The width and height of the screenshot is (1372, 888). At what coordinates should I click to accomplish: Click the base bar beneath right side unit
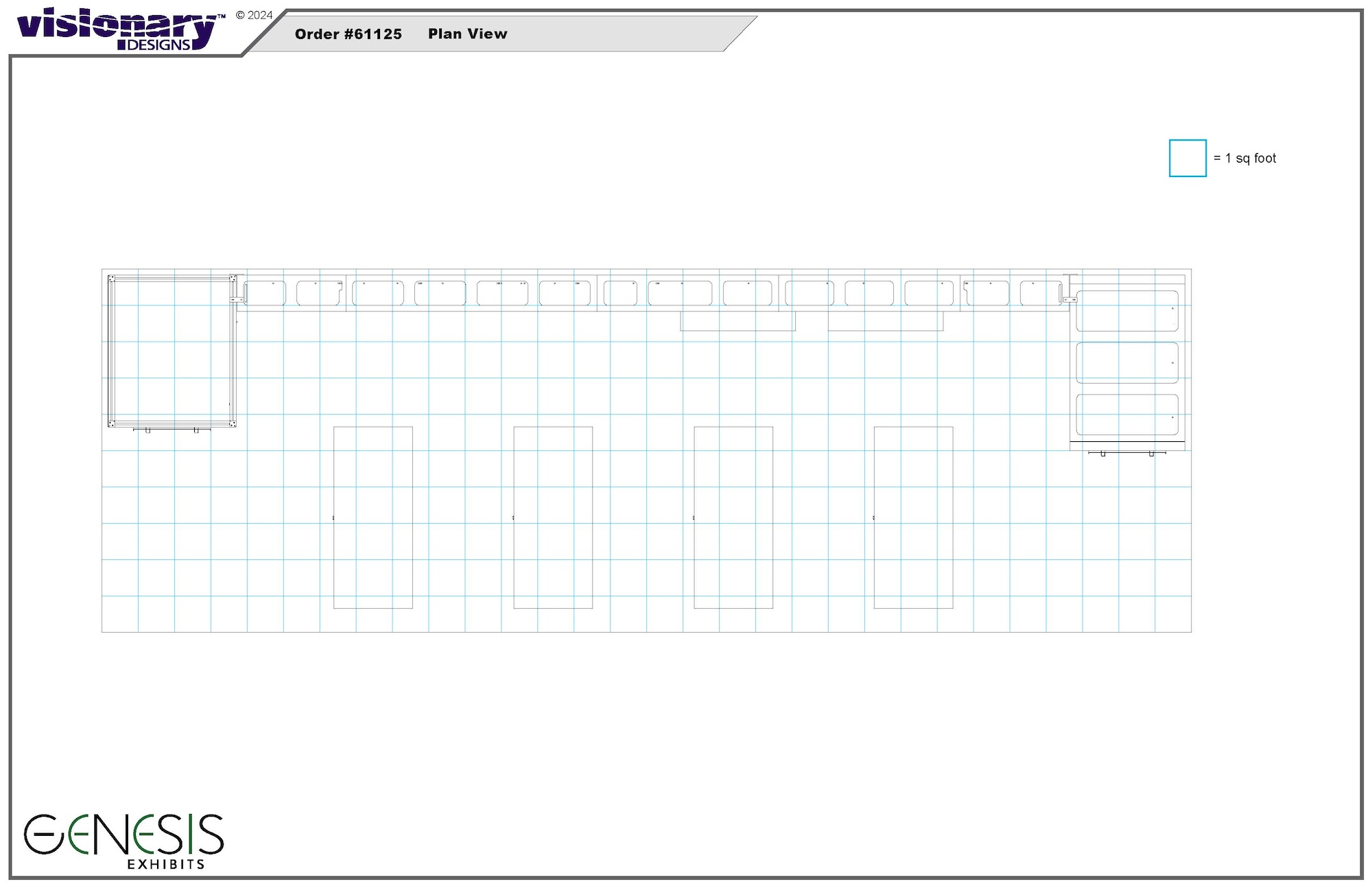(1127, 452)
